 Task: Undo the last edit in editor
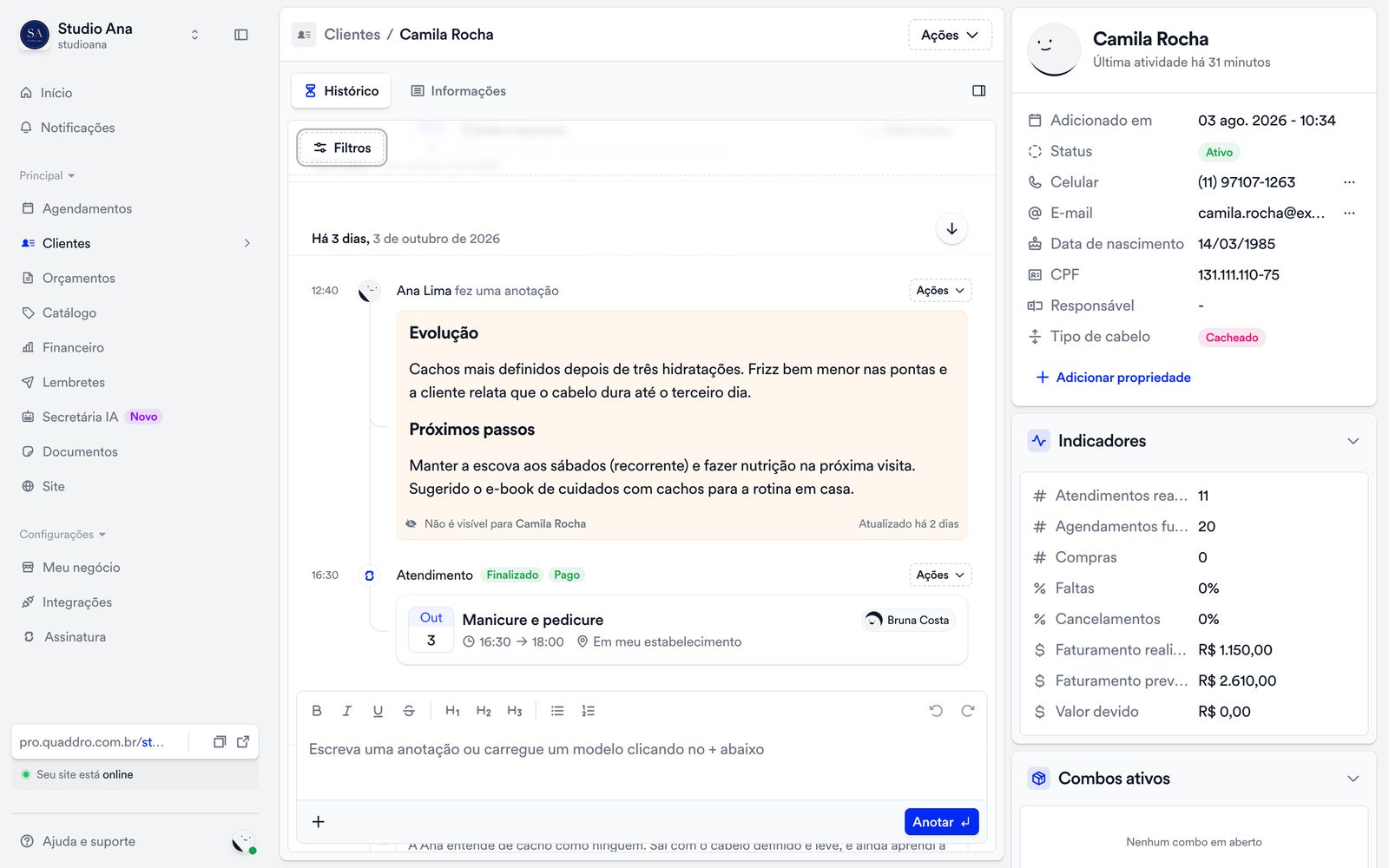pos(936,711)
